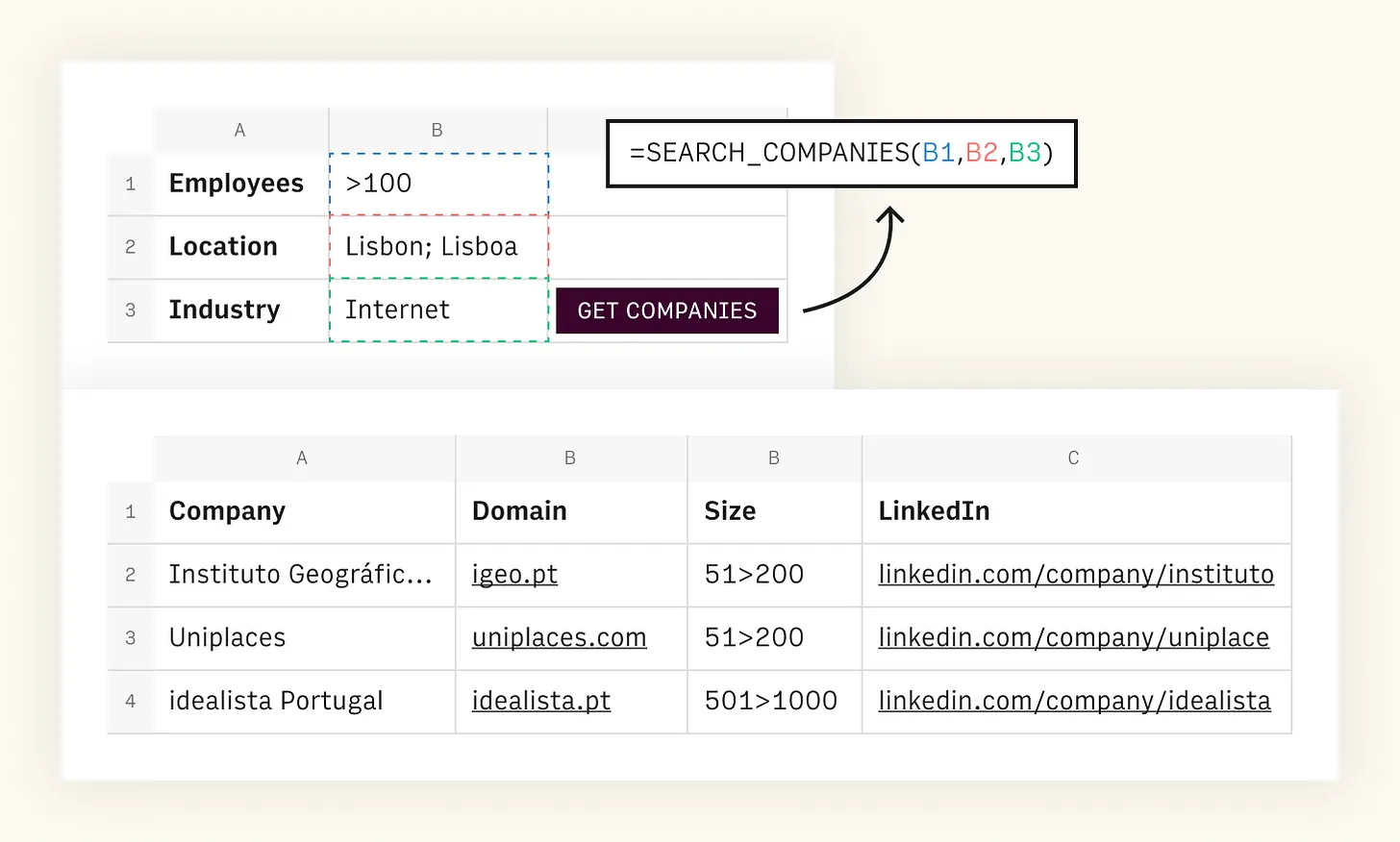Select row 3 header in top sheet
The height and width of the screenshot is (842, 1400).
tap(131, 310)
